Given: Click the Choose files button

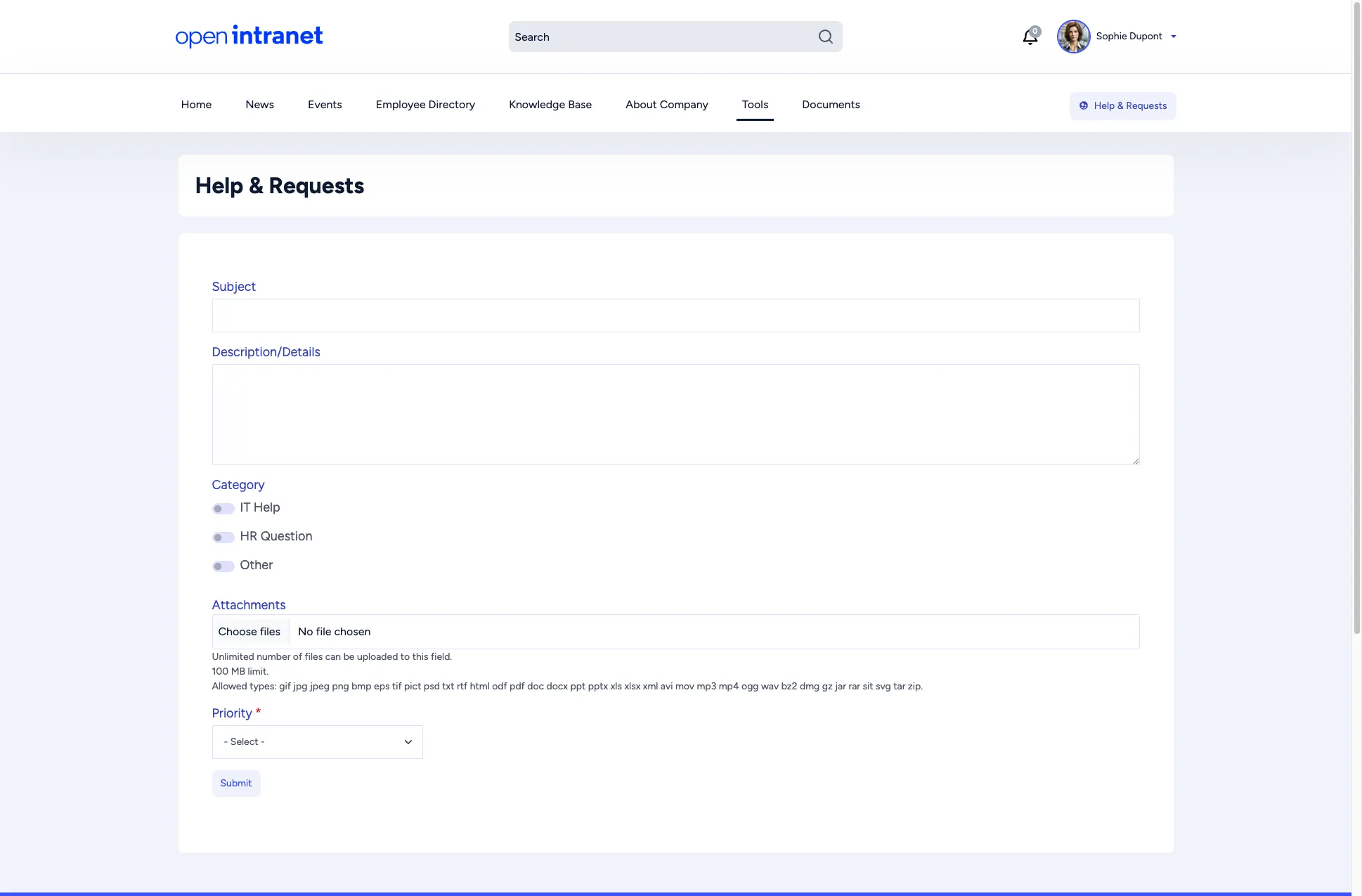Looking at the screenshot, I should click(249, 632).
